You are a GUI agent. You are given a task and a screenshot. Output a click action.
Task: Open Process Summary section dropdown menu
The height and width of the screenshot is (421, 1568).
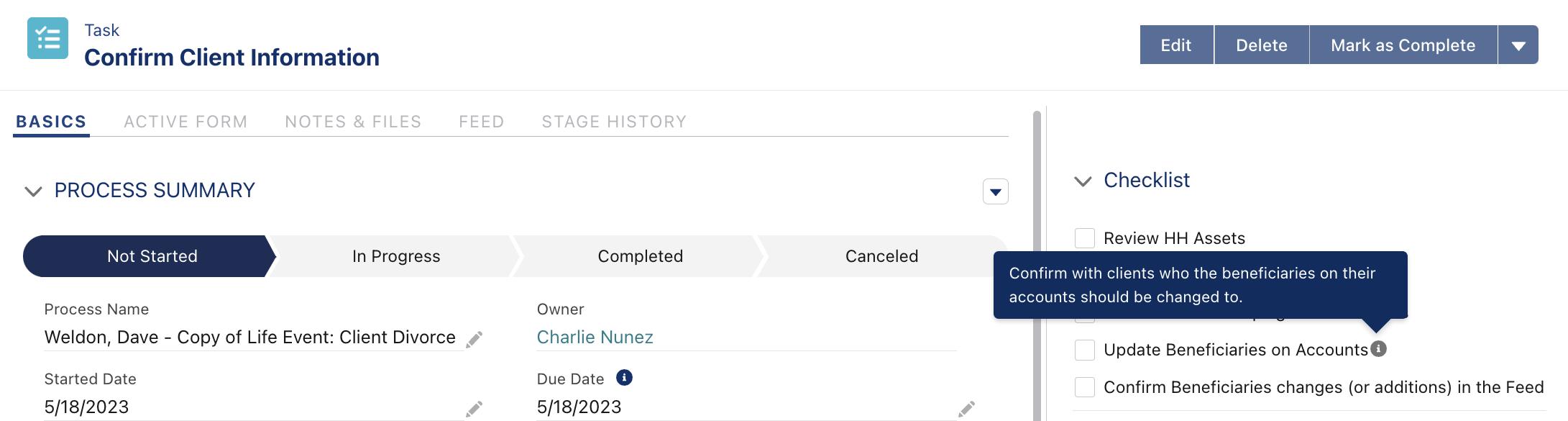click(x=996, y=191)
